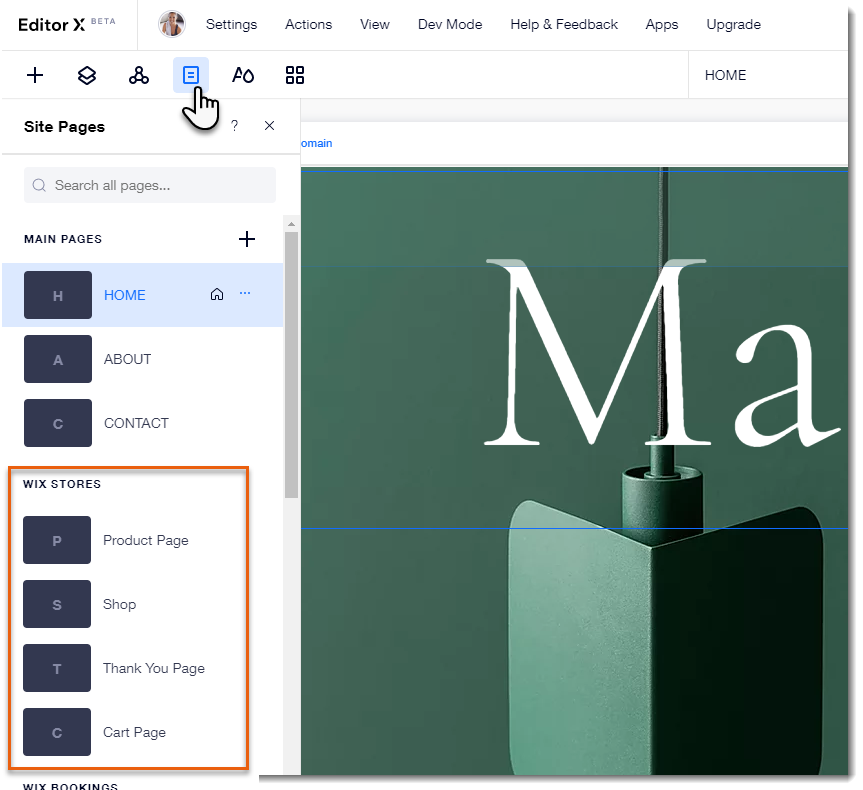Image resolution: width=863 pixels, height=790 pixels.
Task: Open the Upgrade page
Action: (x=733, y=24)
